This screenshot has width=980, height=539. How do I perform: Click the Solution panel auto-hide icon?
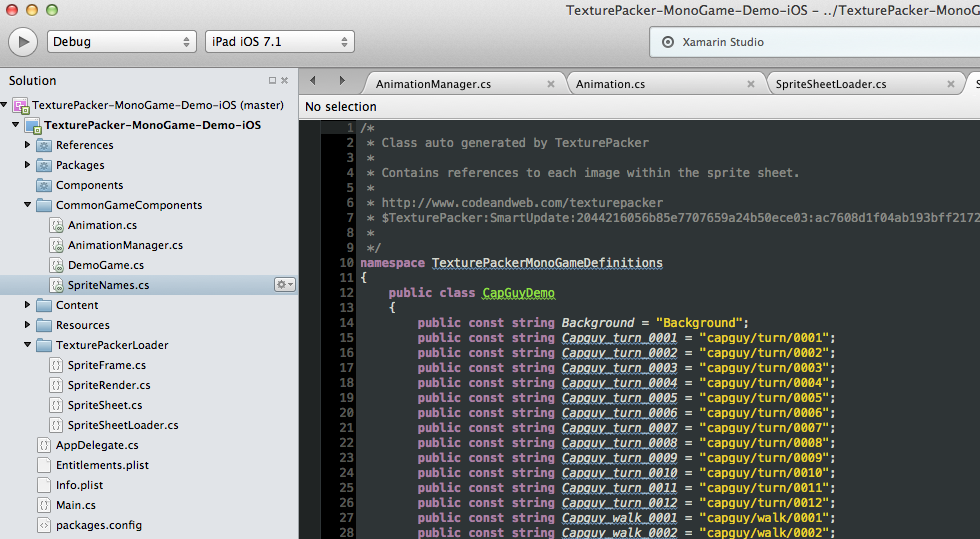(x=272, y=81)
